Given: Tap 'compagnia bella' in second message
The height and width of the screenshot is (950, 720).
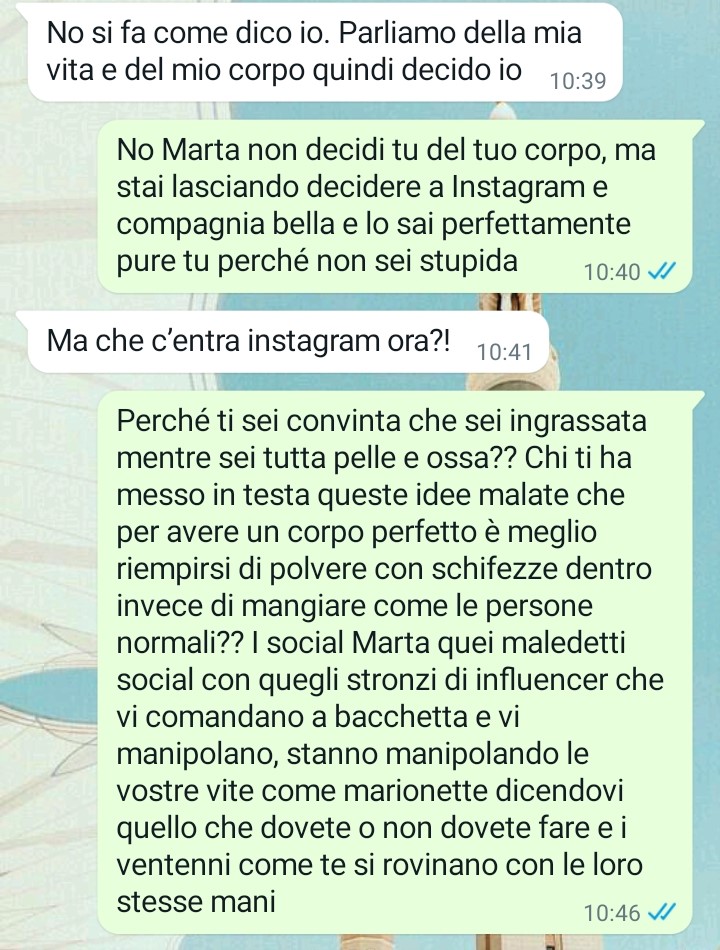Looking at the screenshot, I should click(225, 224).
